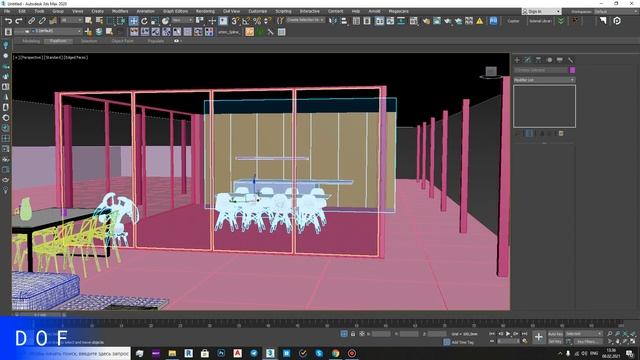Image resolution: width=640 pixels, height=360 pixels.
Task: Choose the Rectangular Selection Region tool
Action: tap(110, 21)
